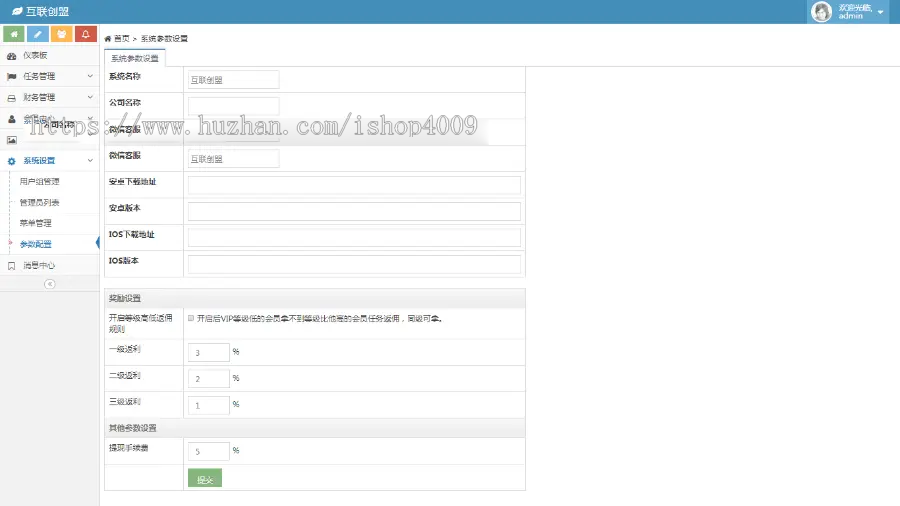The image size is (900, 506).
Task: Click the dashboard gauge icon beside 仪表板
Action: coord(11,56)
